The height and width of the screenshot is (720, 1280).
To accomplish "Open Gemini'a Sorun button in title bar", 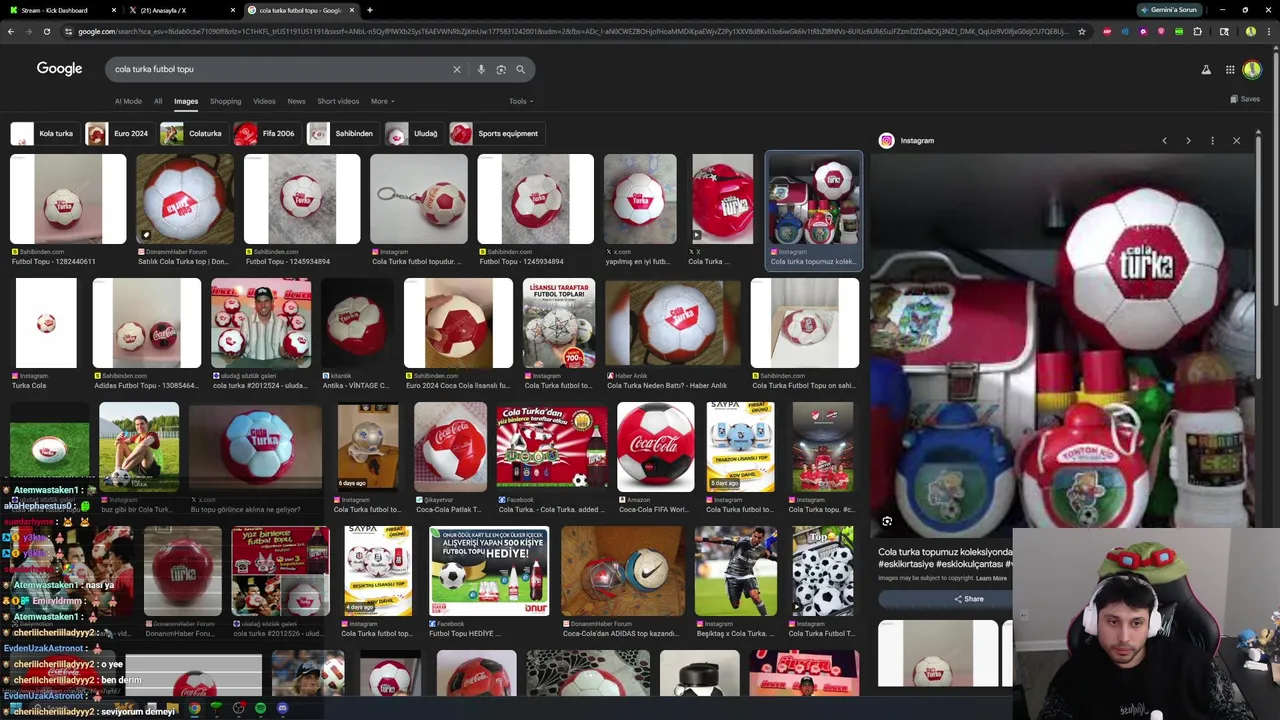I will [x=1168, y=10].
